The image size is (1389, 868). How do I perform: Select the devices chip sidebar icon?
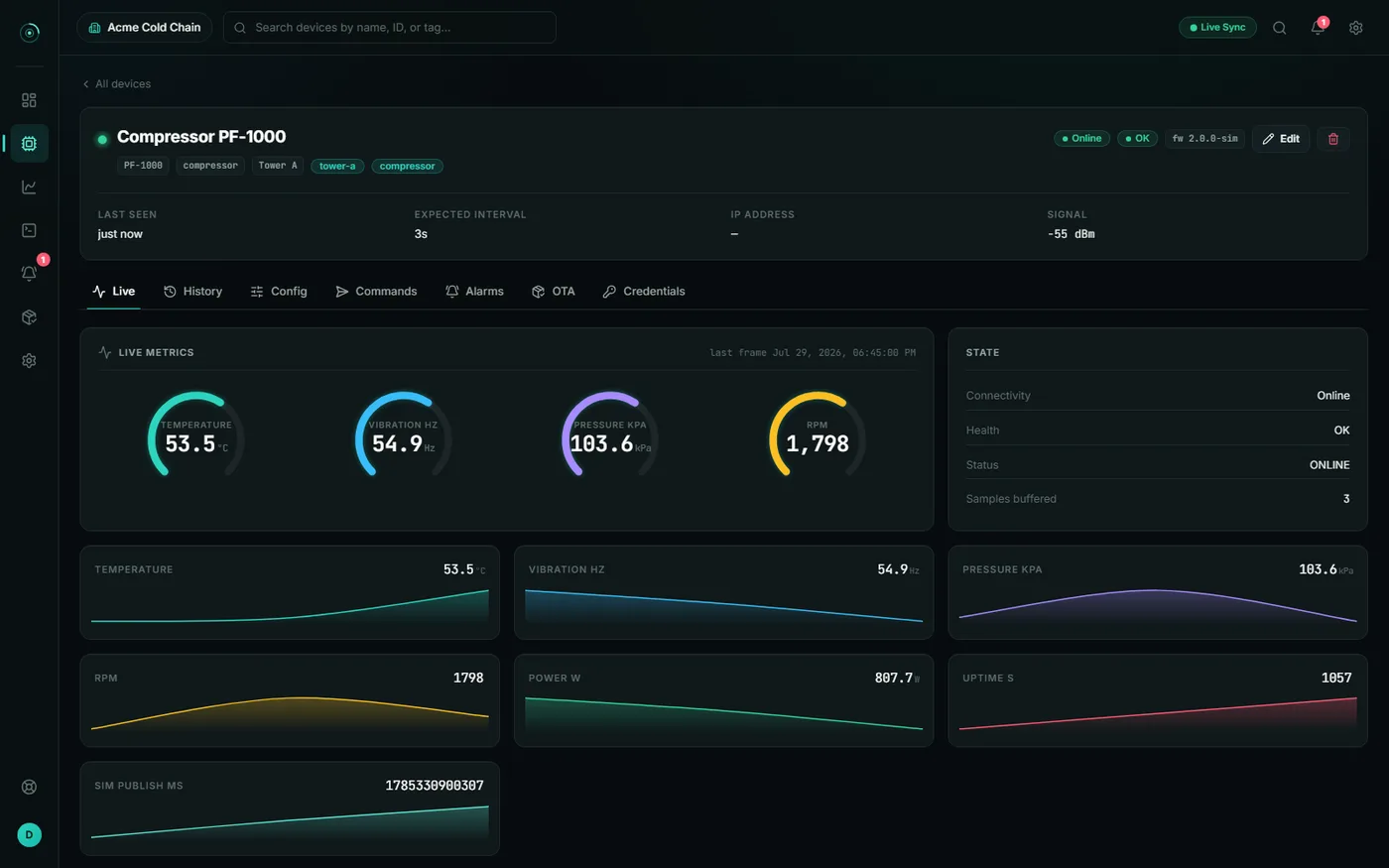click(29, 144)
